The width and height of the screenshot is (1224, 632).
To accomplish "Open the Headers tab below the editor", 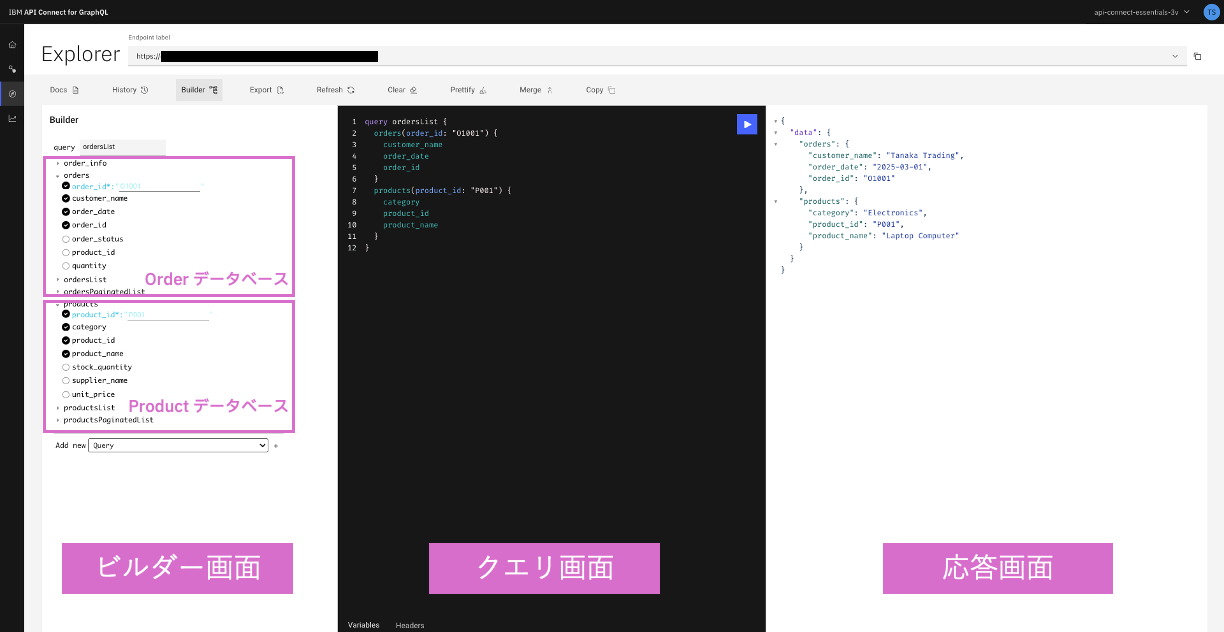I will point(410,625).
